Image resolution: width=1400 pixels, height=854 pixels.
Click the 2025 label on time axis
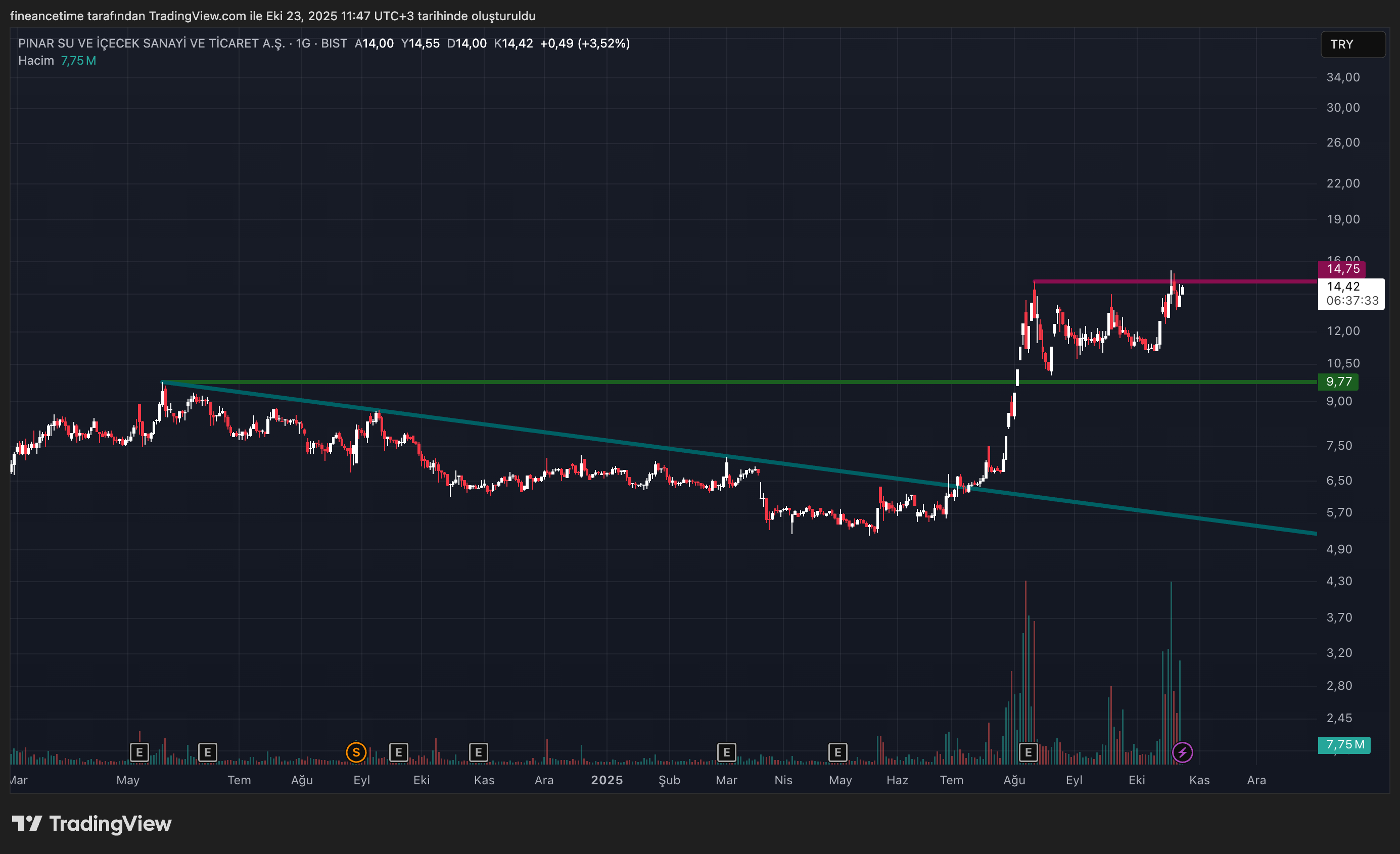click(606, 780)
